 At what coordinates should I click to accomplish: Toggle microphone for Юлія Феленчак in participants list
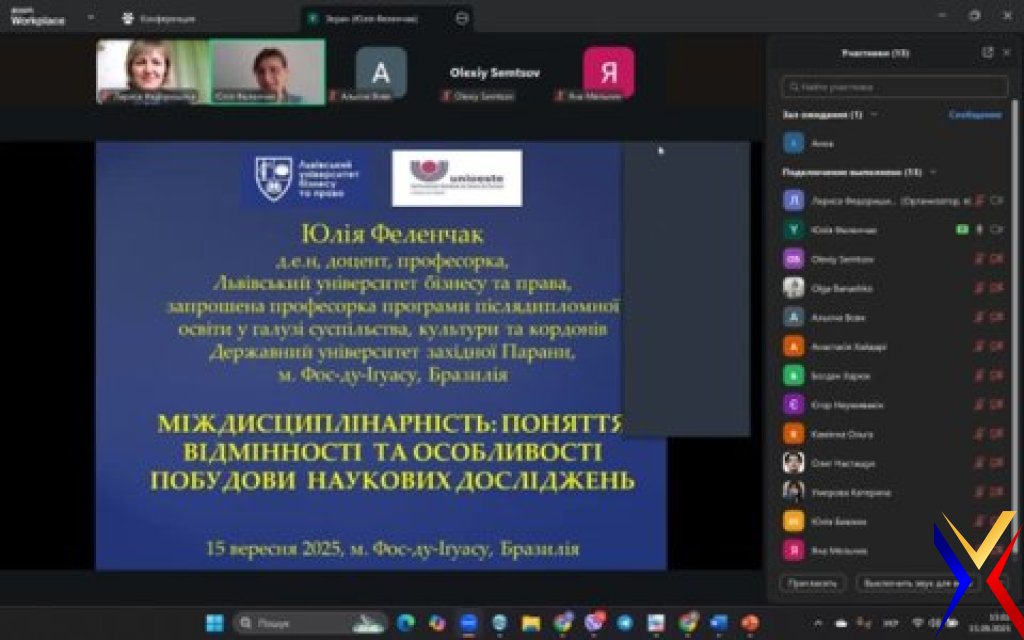point(980,230)
